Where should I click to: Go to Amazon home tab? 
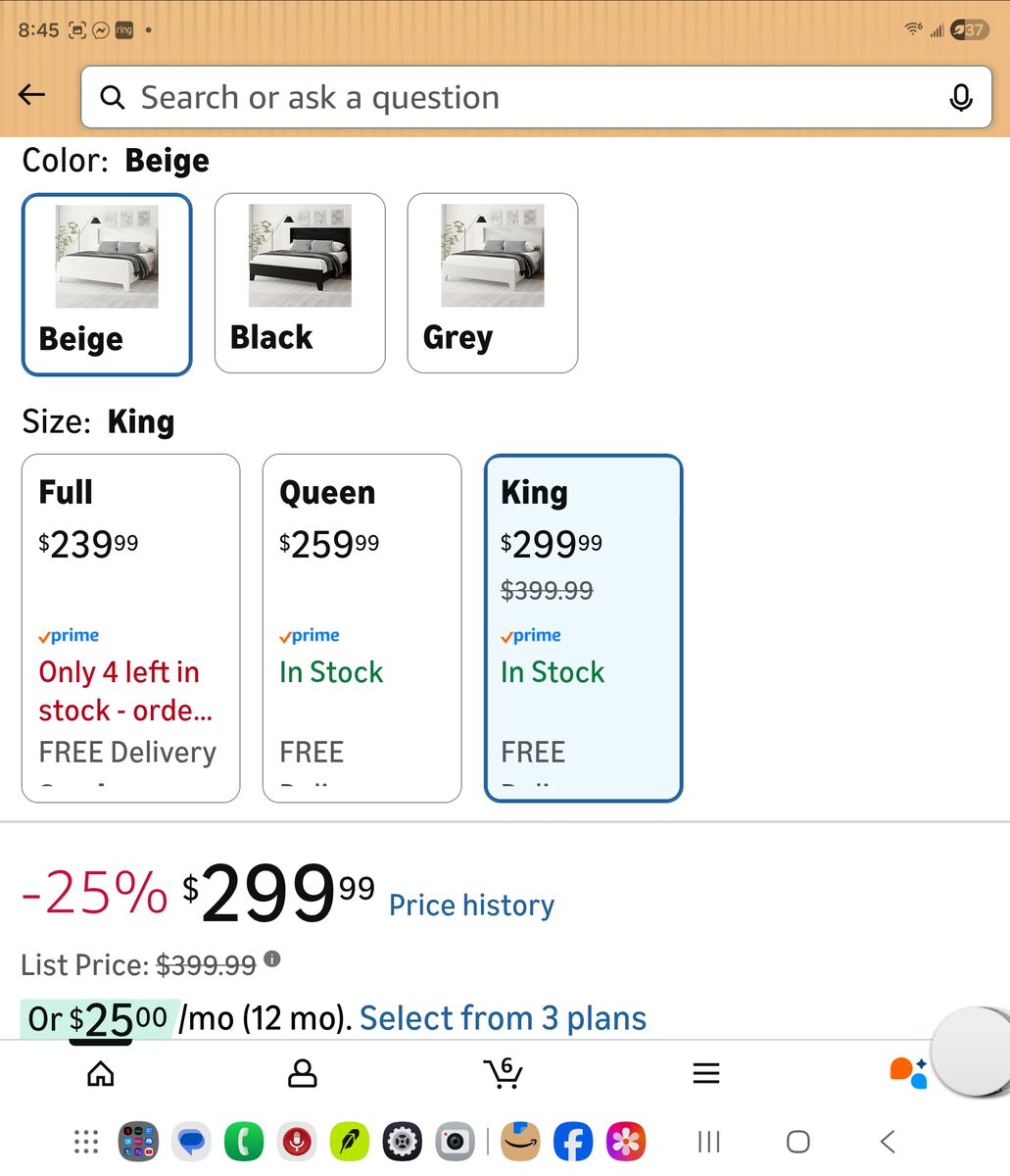point(101,1074)
